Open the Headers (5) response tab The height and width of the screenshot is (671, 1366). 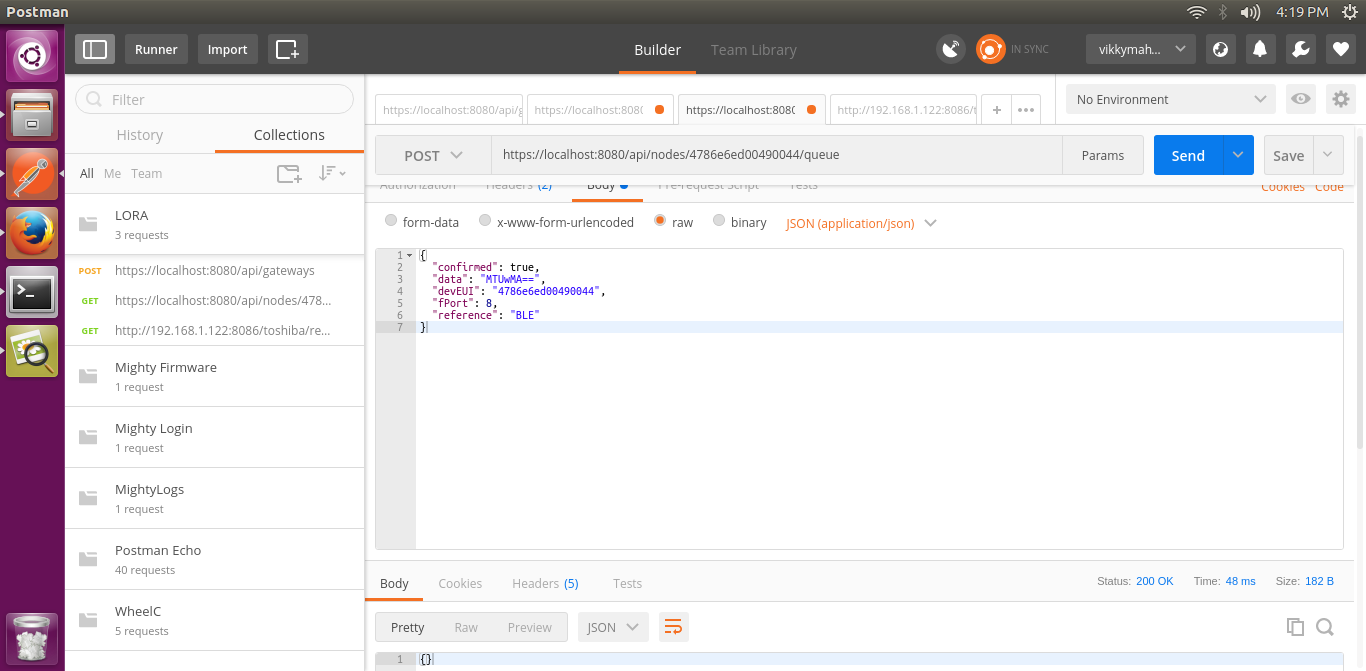(545, 583)
